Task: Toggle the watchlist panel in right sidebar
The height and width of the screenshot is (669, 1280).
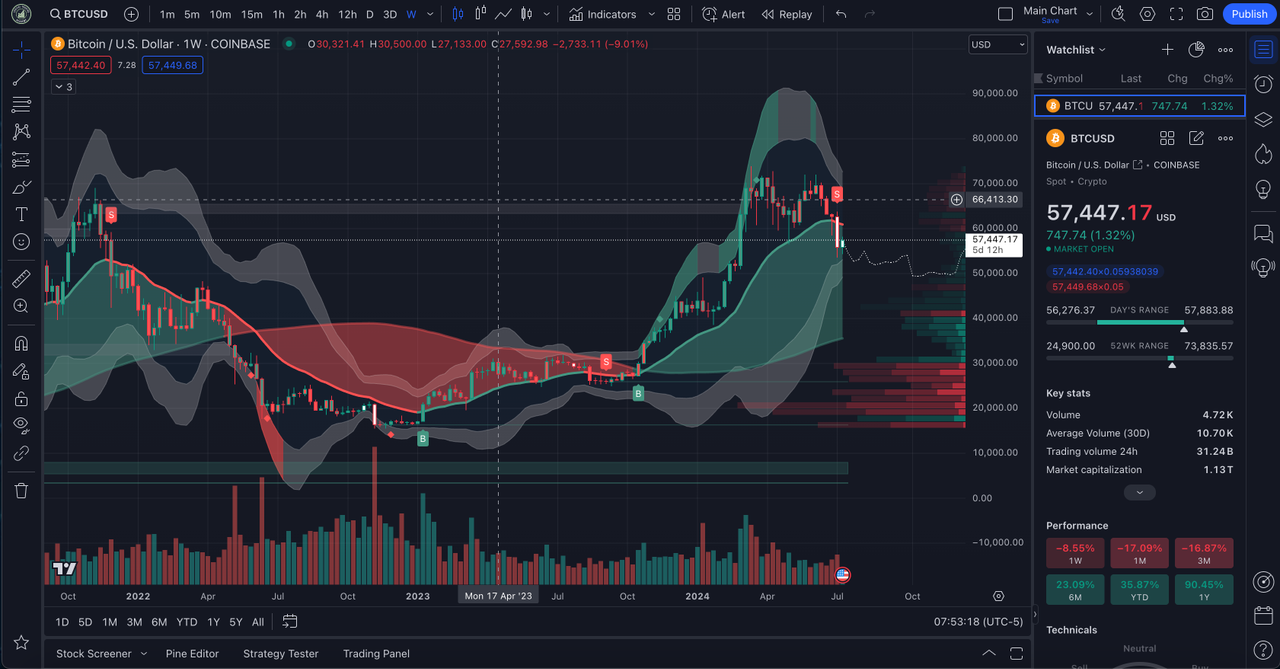Action: tap(1263, 50)
